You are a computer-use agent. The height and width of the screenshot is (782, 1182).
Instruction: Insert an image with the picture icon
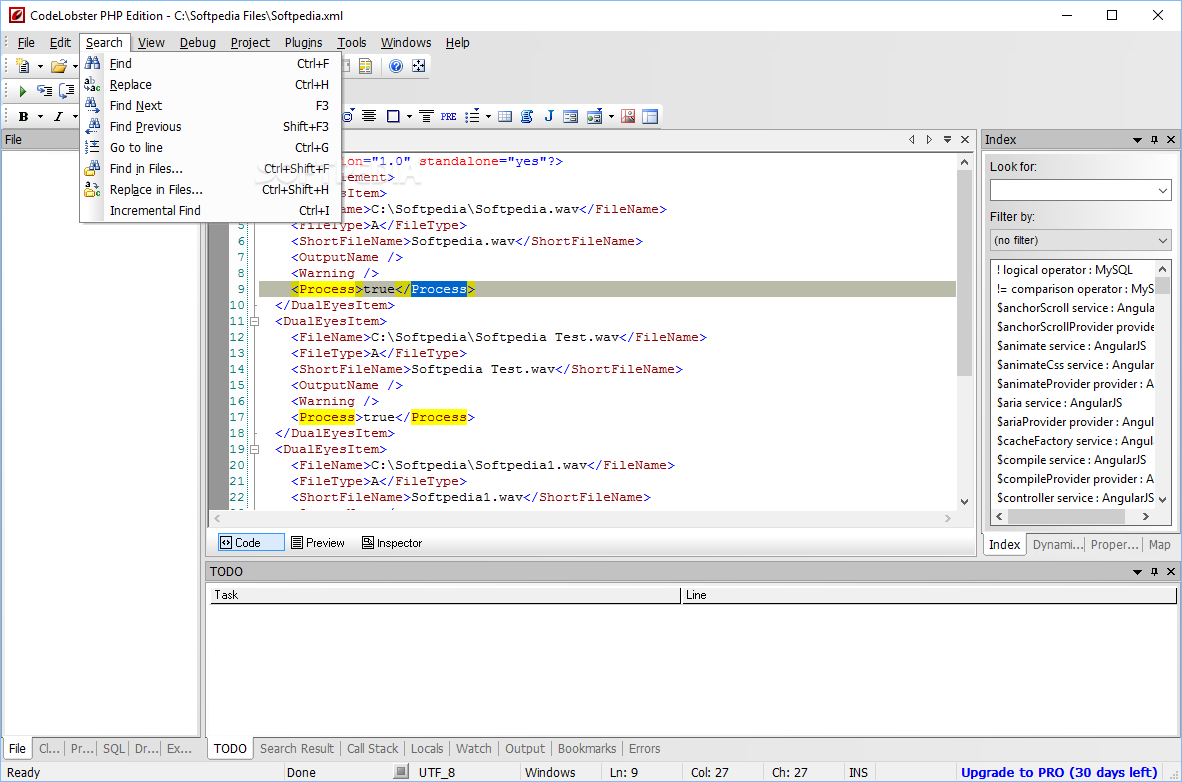point(628,116)
